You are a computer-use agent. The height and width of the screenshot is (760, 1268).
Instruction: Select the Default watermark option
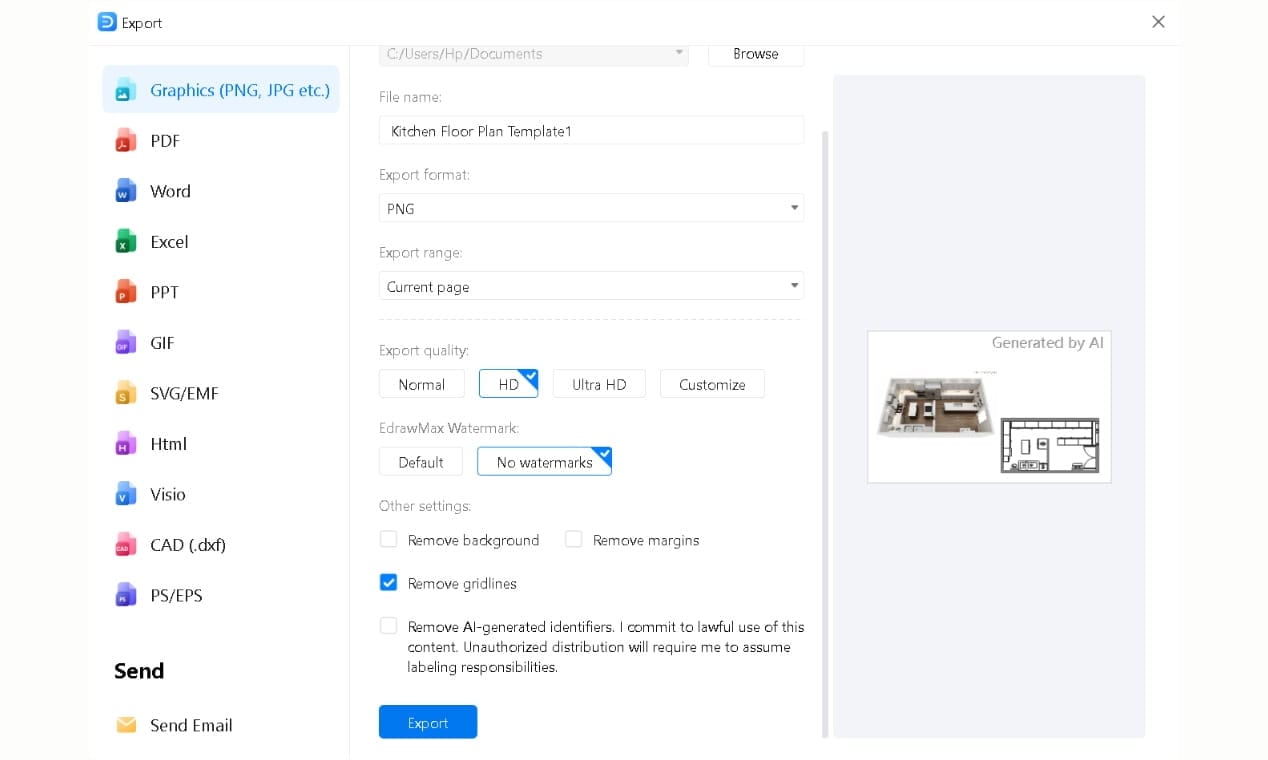tap(420, 461)
